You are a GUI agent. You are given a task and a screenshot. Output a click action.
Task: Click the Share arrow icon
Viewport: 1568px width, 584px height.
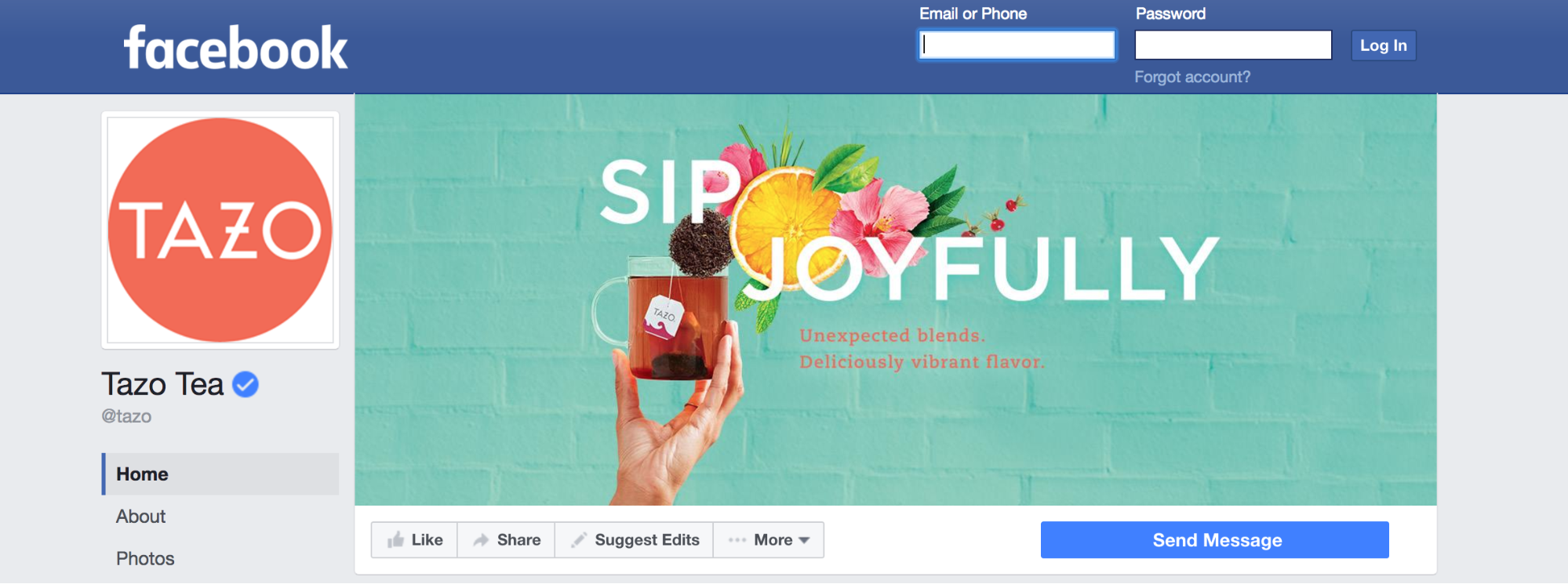click(x=481, y=540)
